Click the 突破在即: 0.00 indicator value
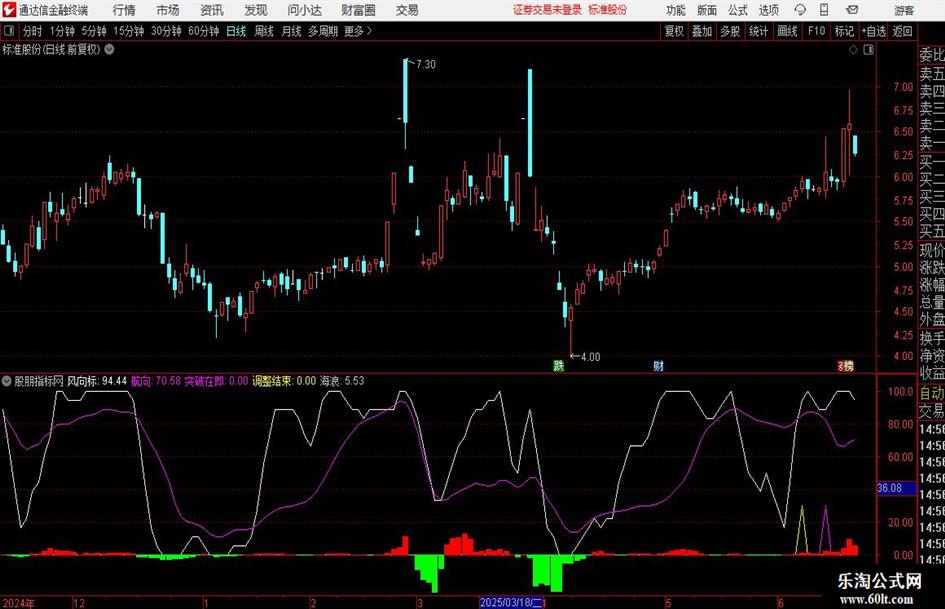 click(216, 380)
